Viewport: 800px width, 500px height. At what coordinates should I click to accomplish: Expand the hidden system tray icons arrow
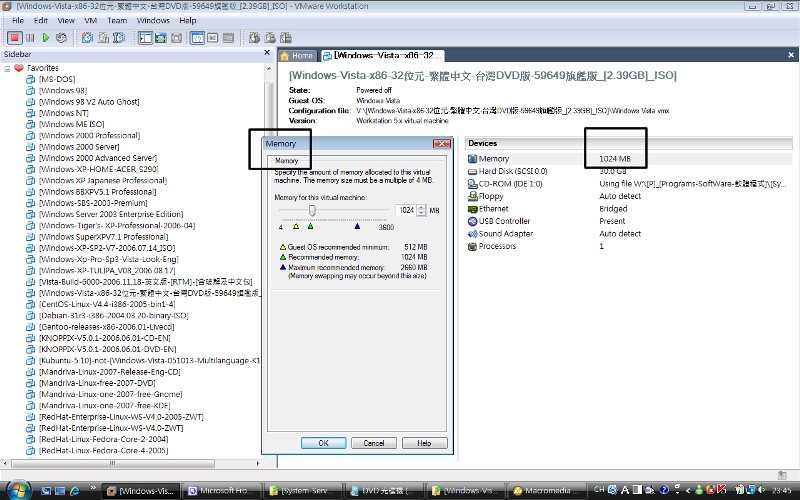click(688, 490)
